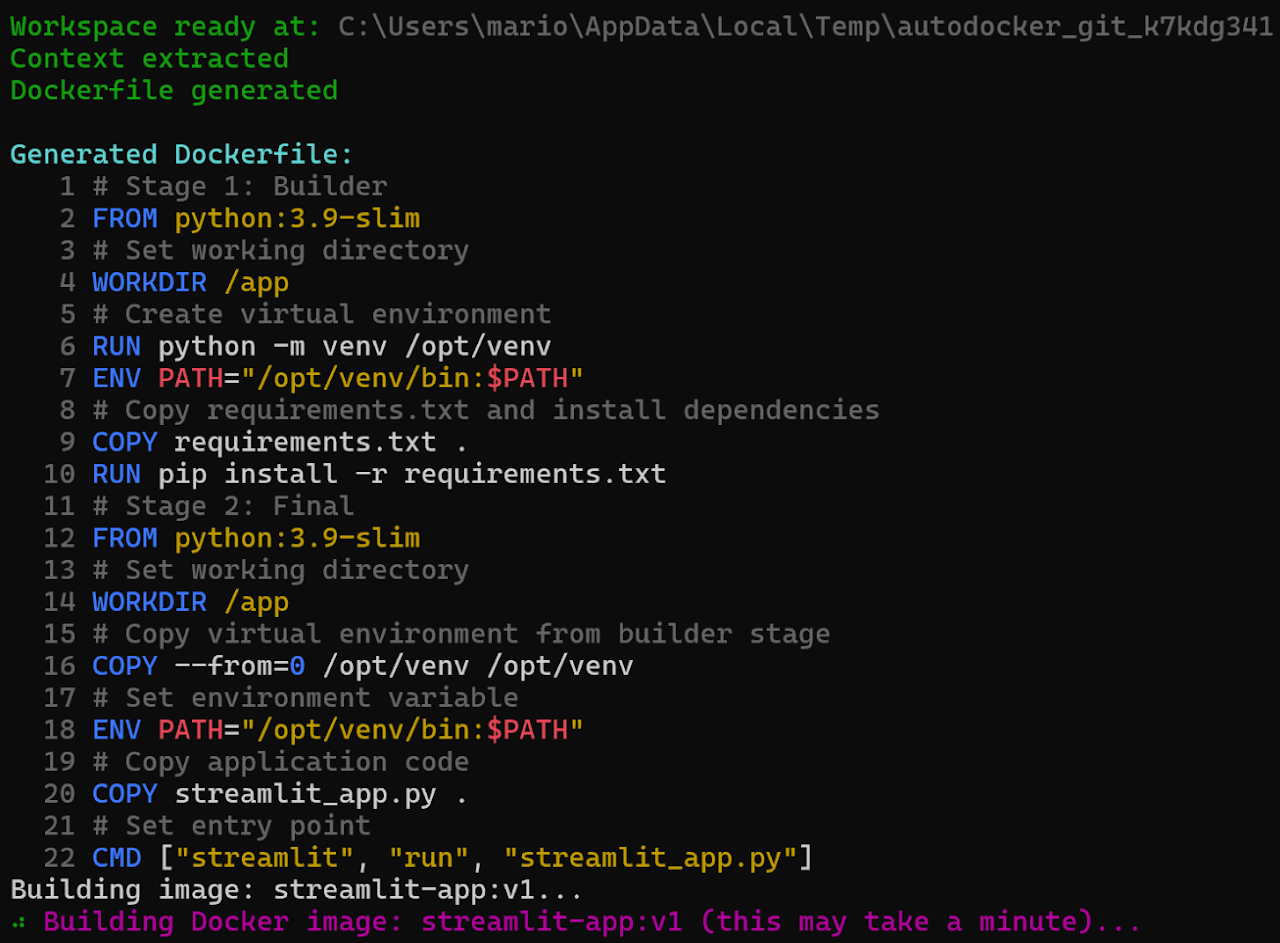
Task: Select the CMD streamlit run entry point line
Action: [x=450, y=857]
